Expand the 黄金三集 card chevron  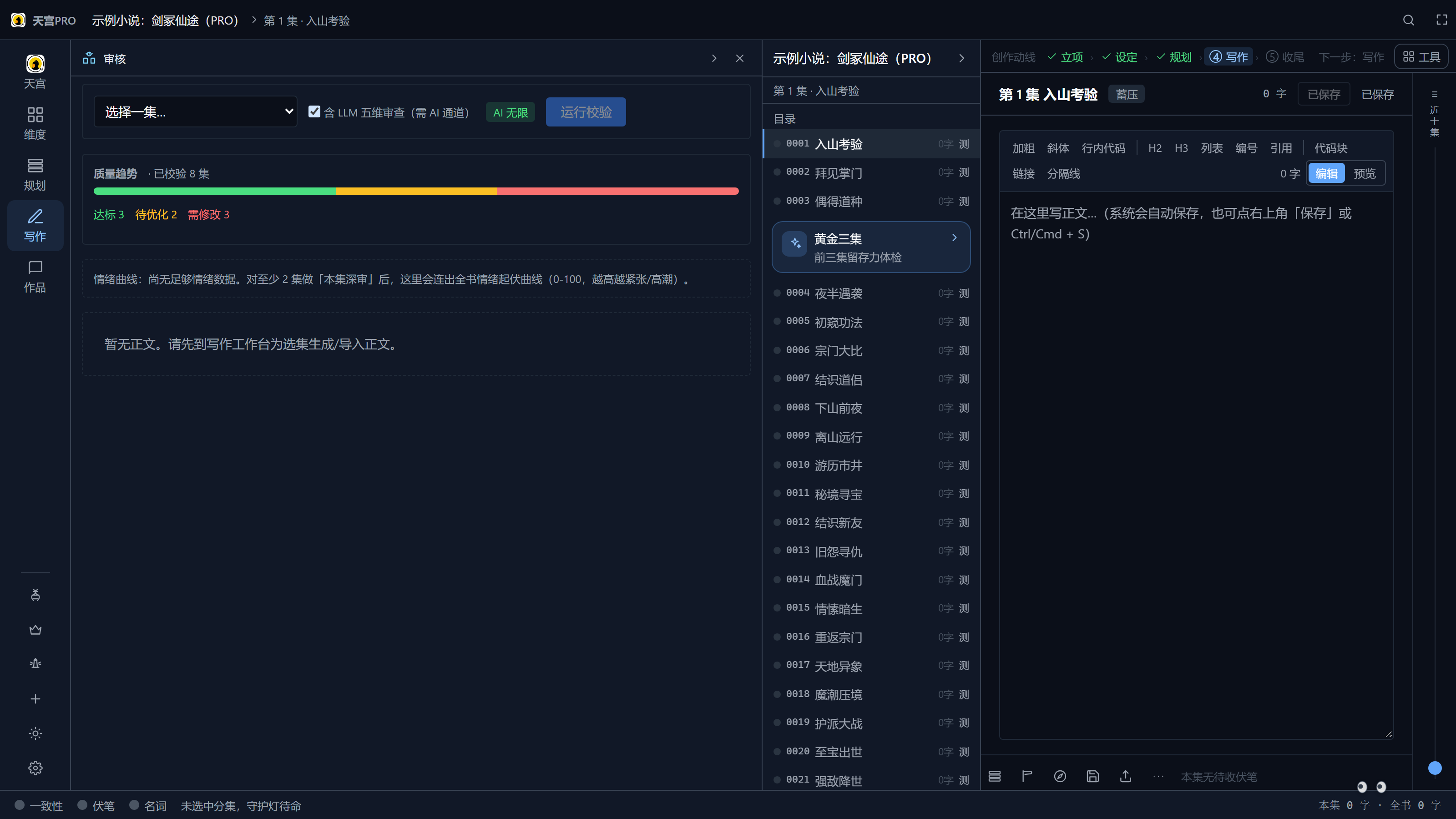tap(954, 238)
